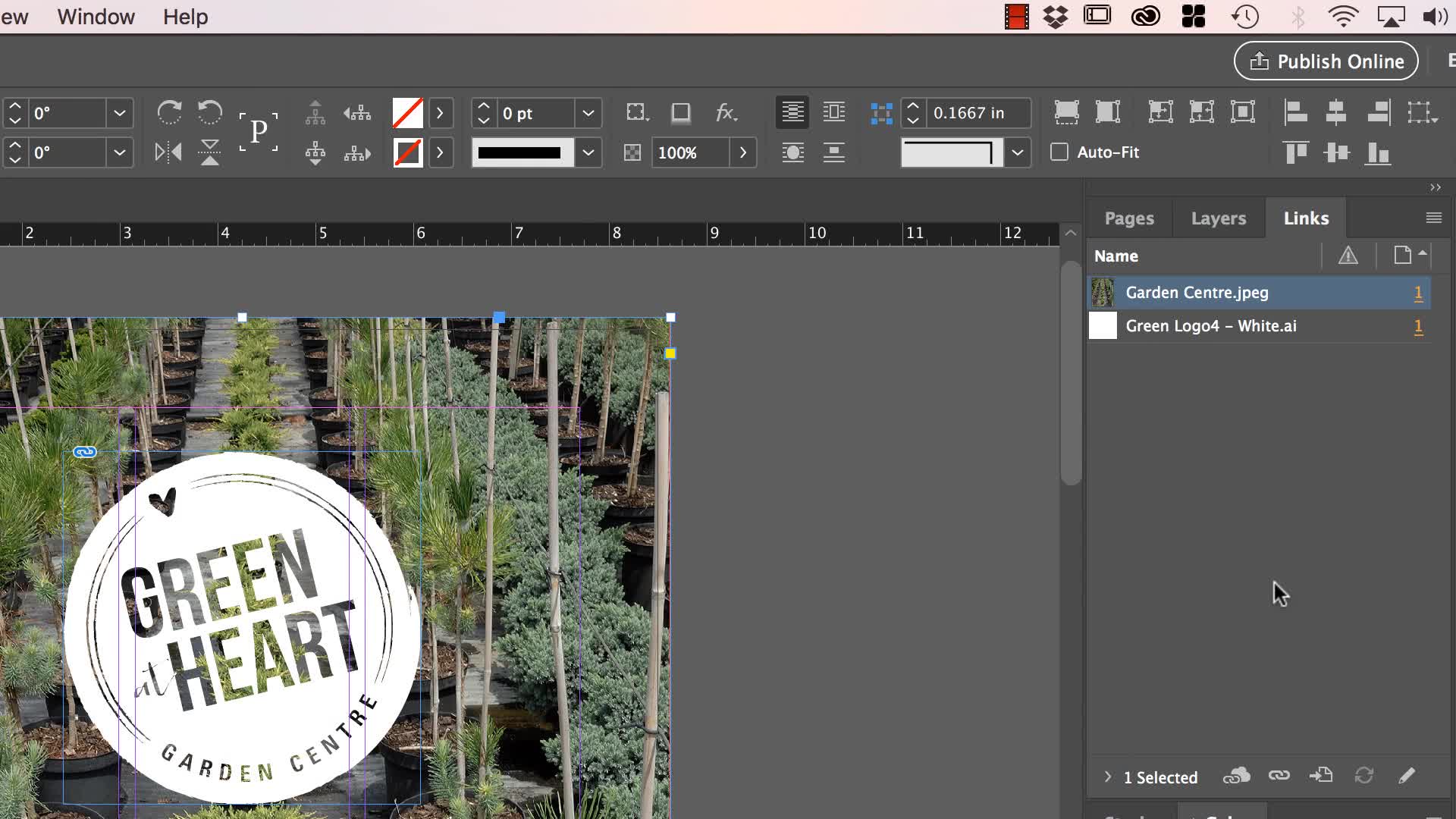
Task: Increase rotation angle stepper
Action: (x=14, y=106)
